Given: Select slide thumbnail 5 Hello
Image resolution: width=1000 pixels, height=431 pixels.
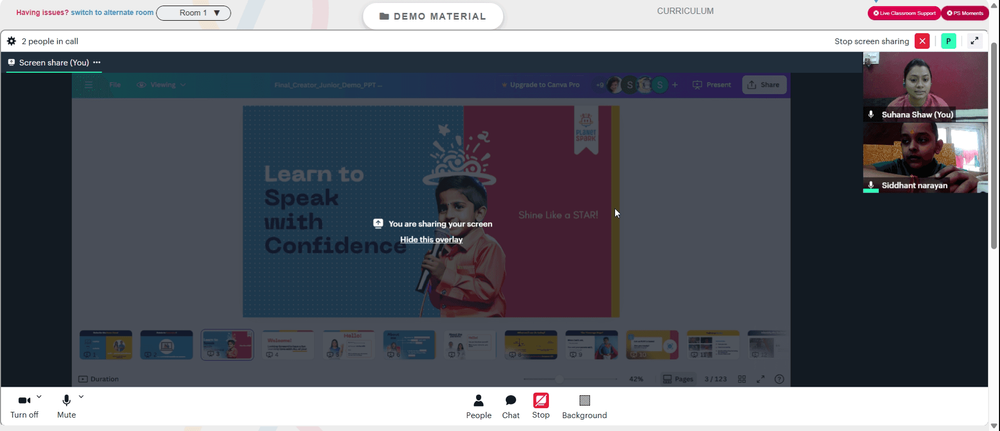Looking at the screenshot, I should click(x=349, y=345).
